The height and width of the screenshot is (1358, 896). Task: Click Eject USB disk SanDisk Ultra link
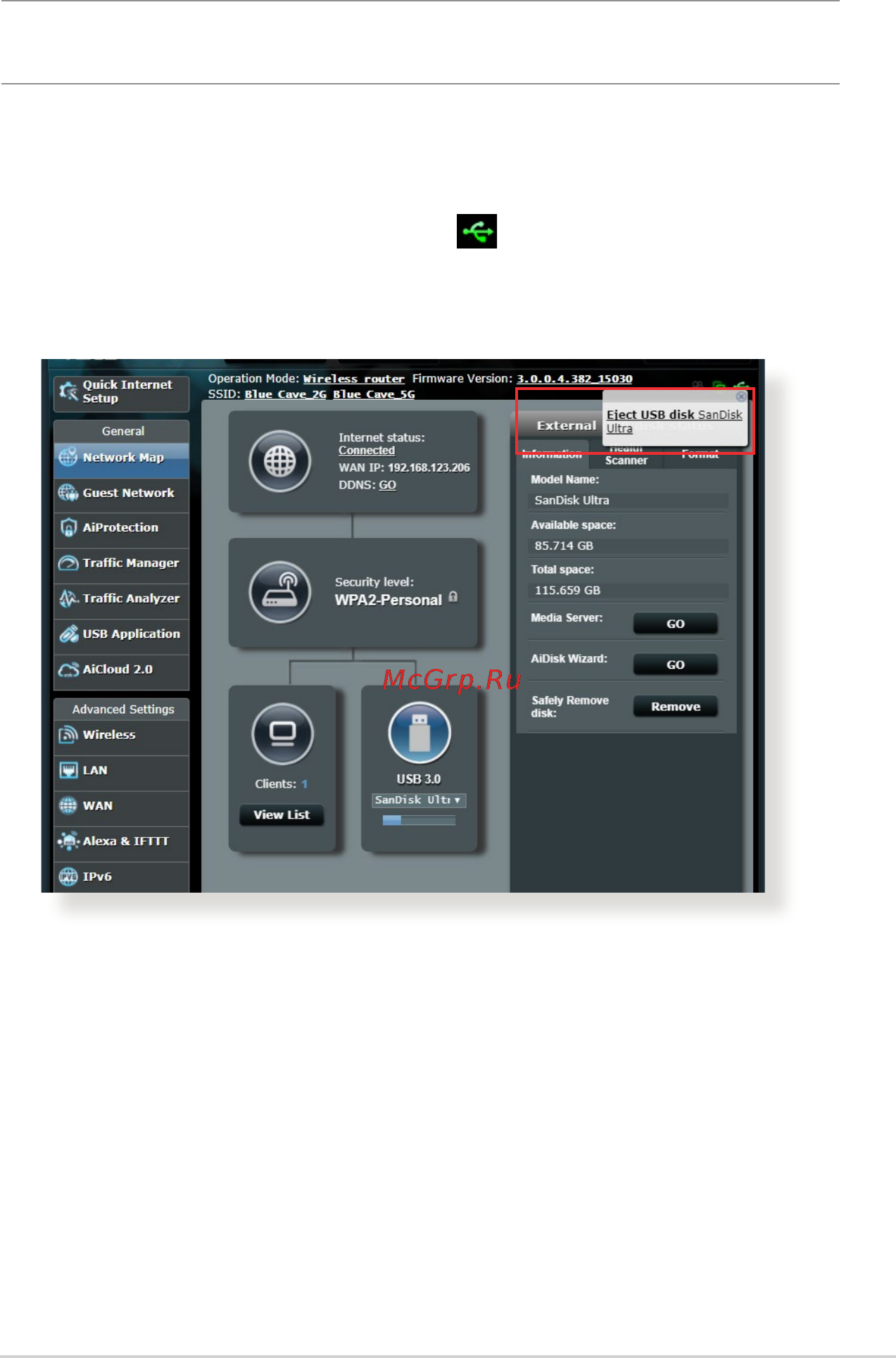point(674,422)
